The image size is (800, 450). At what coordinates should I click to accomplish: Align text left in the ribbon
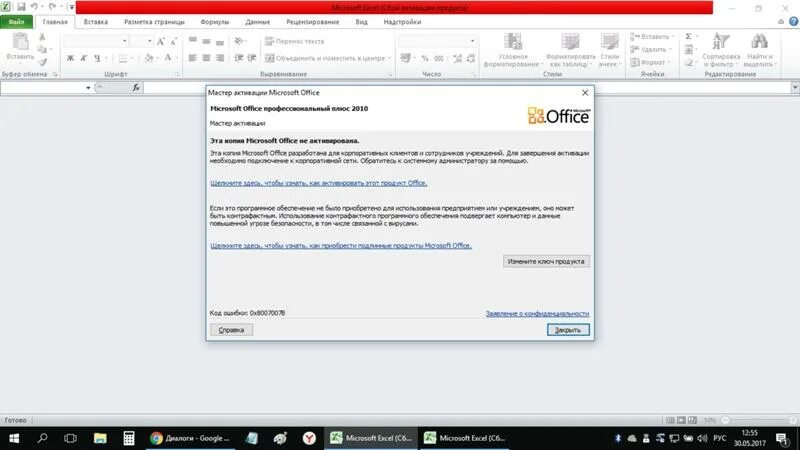pos(192,58)
